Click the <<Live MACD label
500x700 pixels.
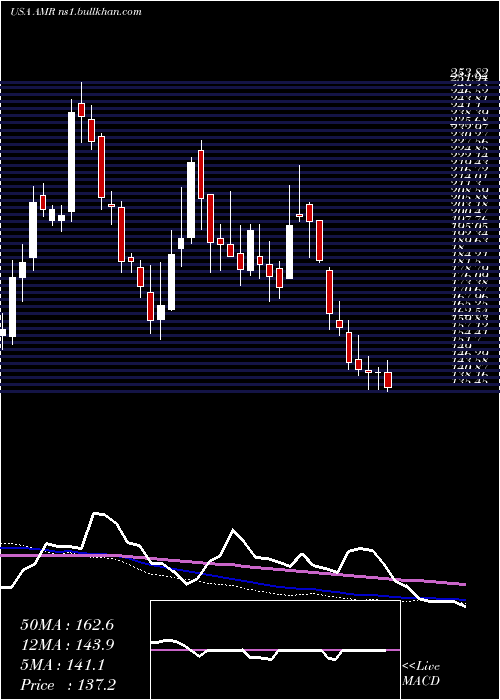click(x=421, y=674)
